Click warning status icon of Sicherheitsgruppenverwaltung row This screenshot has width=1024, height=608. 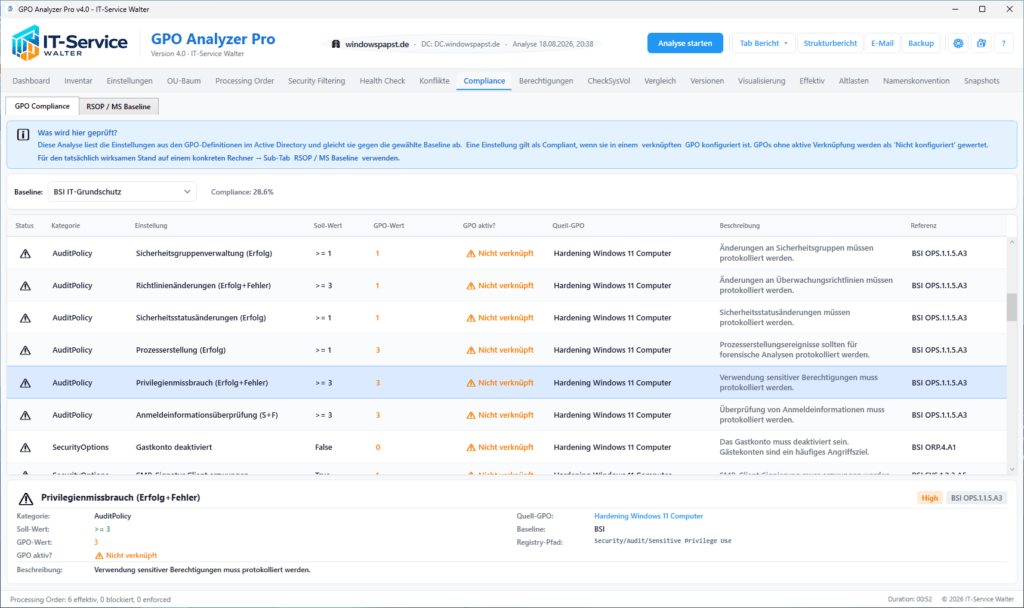point(25,253)
